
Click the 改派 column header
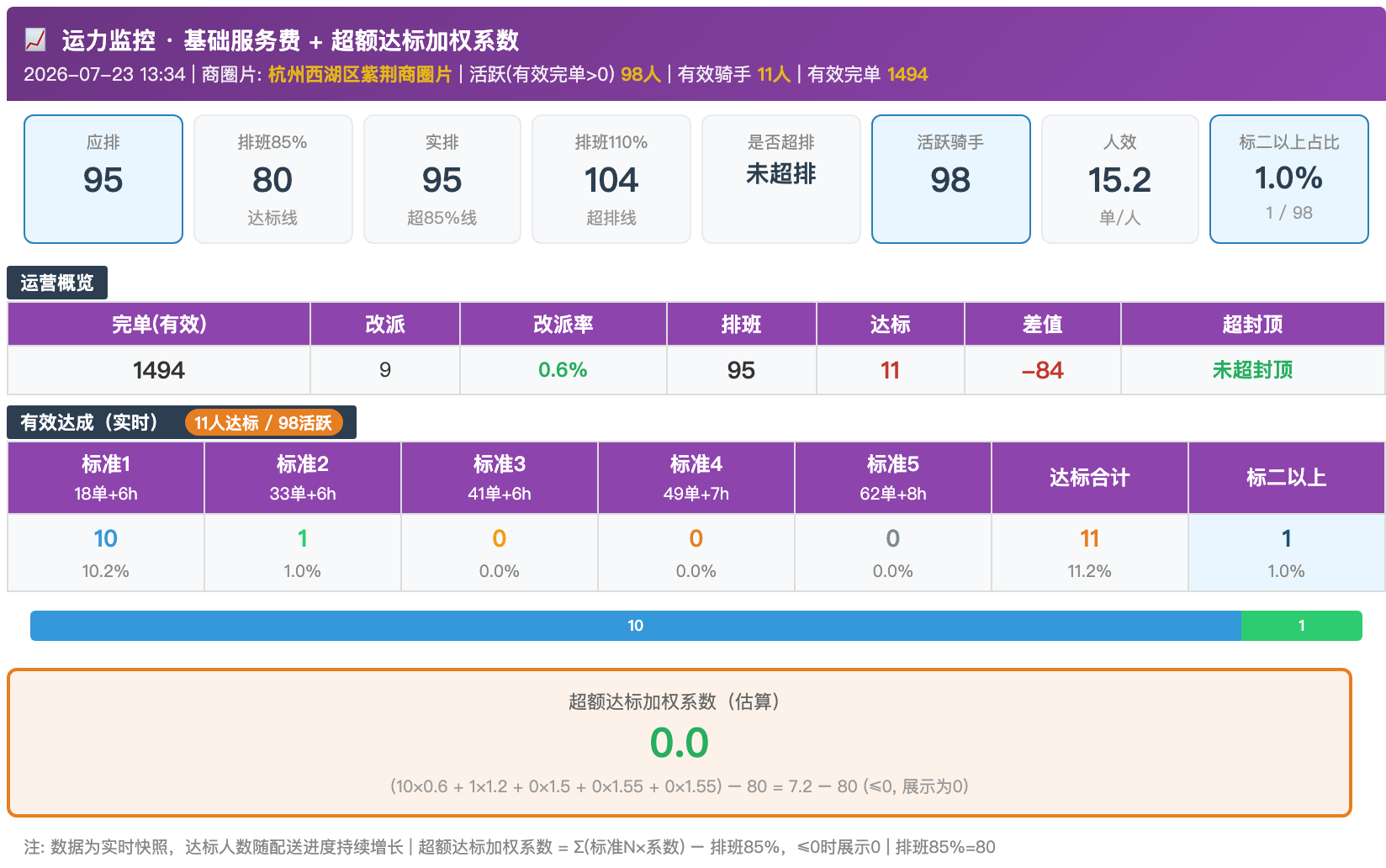point(385,324)
